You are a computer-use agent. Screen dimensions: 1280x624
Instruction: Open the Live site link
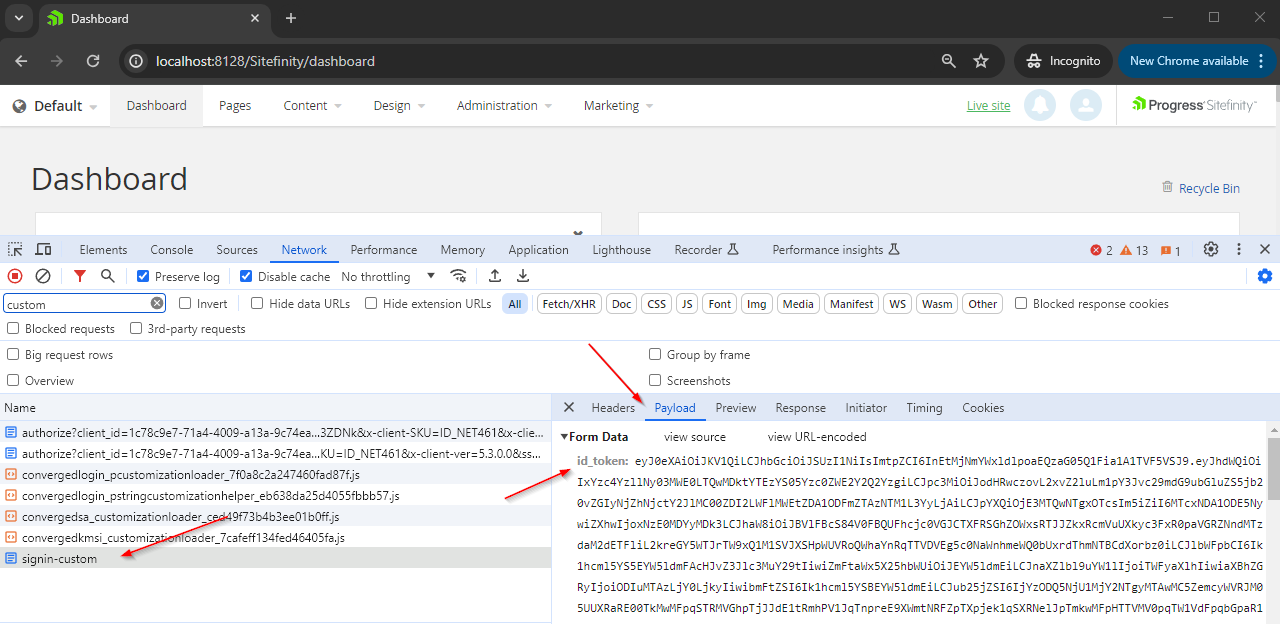(x=989, y=106)
